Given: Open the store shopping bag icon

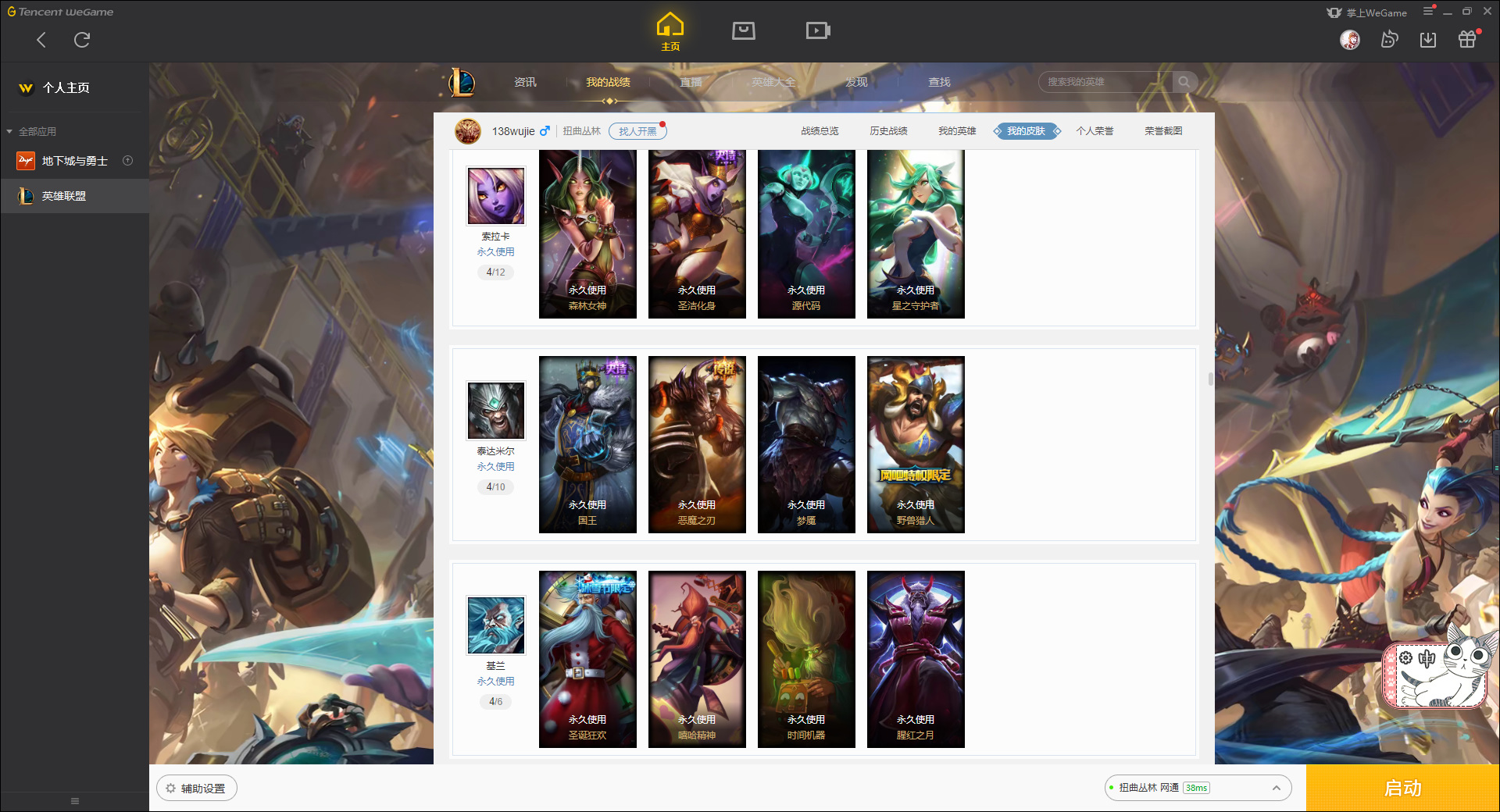Looking at the screenshot, I should click(744, 30).
